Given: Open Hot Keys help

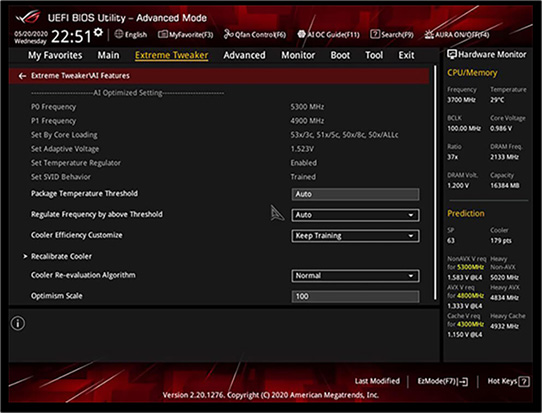Looking at the screenshot, I should pos(508,381).
